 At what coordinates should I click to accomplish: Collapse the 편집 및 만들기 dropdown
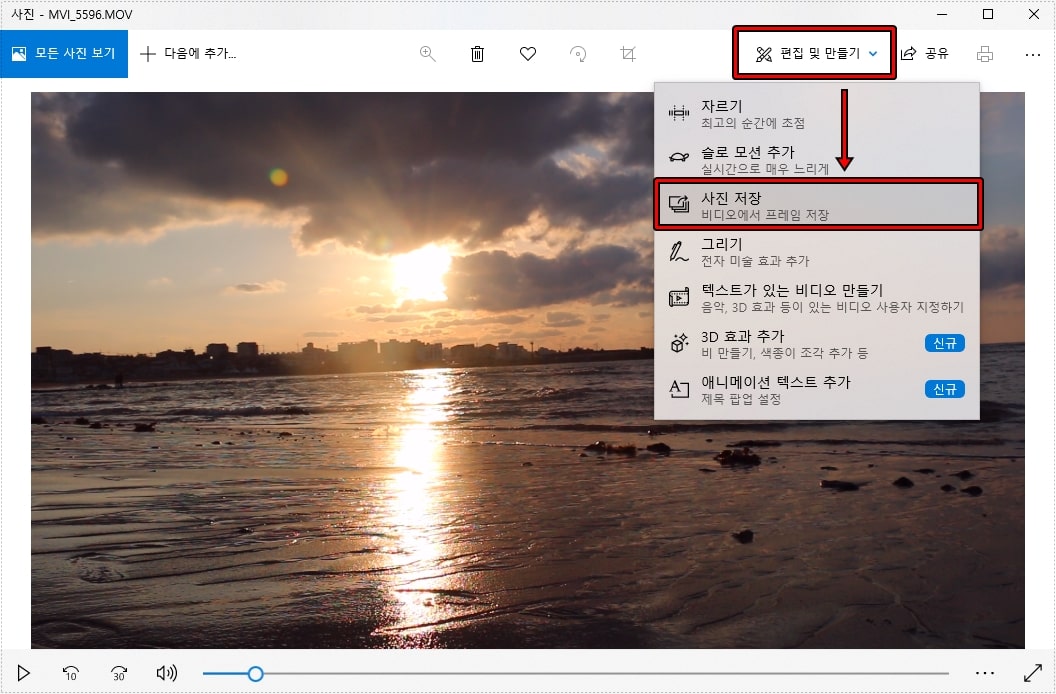814,53
